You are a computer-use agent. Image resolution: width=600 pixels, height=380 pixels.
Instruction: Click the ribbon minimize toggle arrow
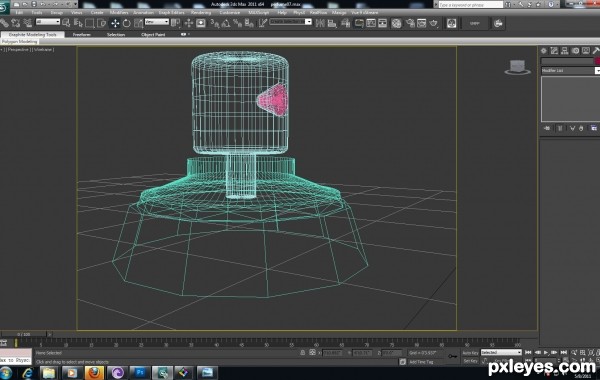tap(184, 34)
